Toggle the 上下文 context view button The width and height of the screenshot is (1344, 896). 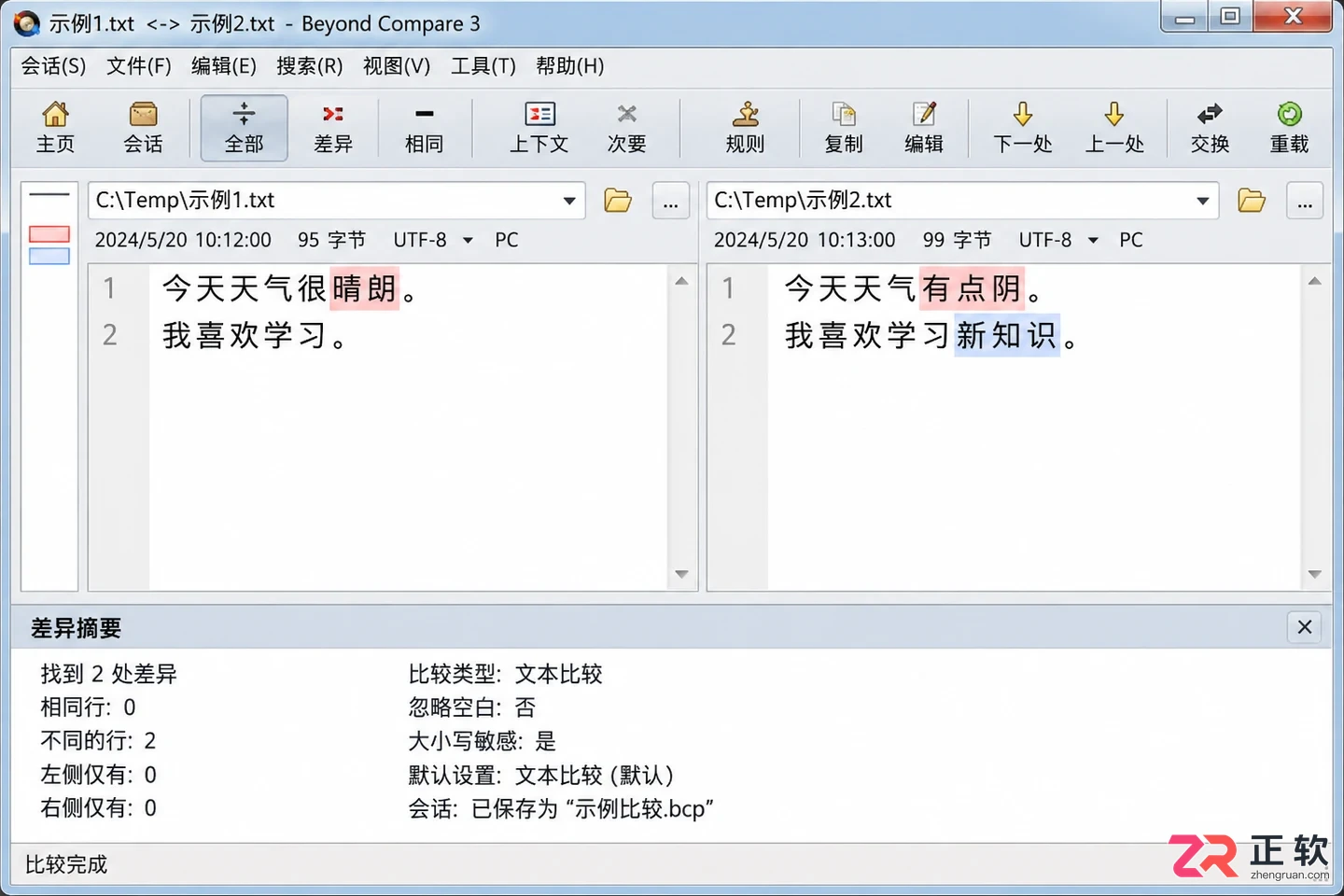tap(539, 128)
